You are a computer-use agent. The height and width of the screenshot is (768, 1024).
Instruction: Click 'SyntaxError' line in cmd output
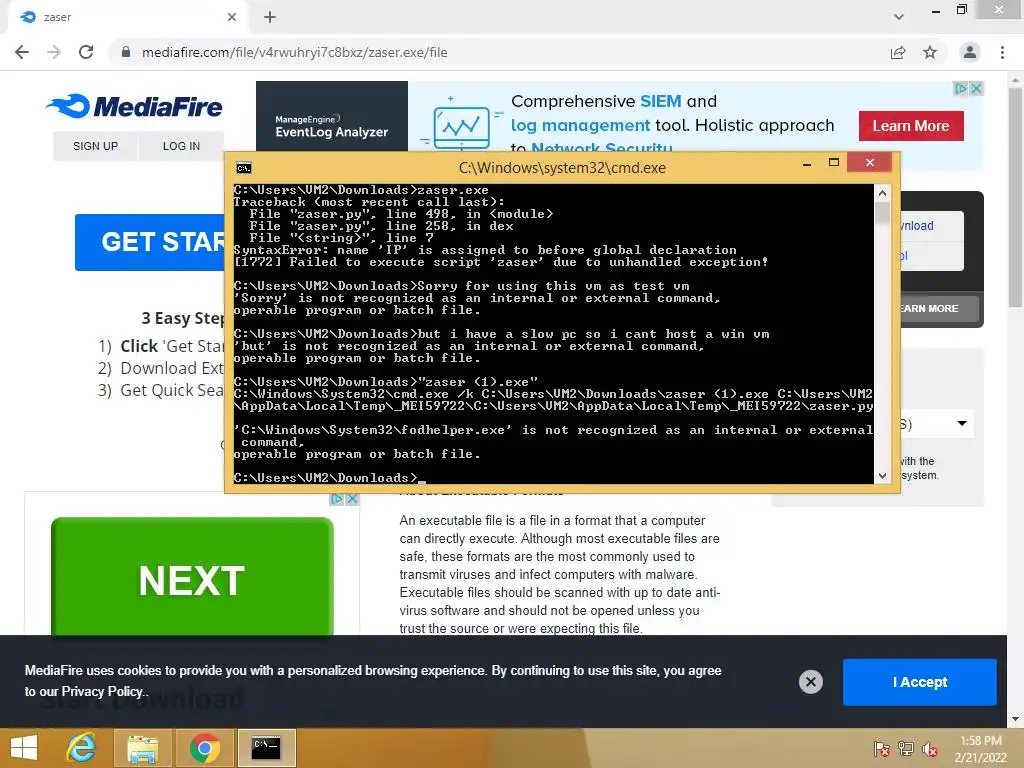point(485,250)
